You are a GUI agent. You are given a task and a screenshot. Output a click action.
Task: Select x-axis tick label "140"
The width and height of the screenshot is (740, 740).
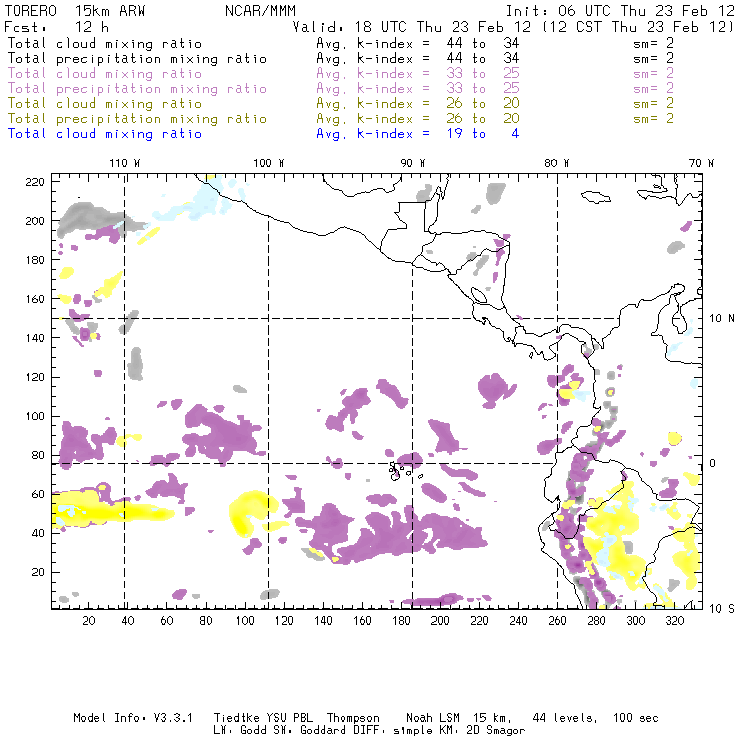(323, 621)
